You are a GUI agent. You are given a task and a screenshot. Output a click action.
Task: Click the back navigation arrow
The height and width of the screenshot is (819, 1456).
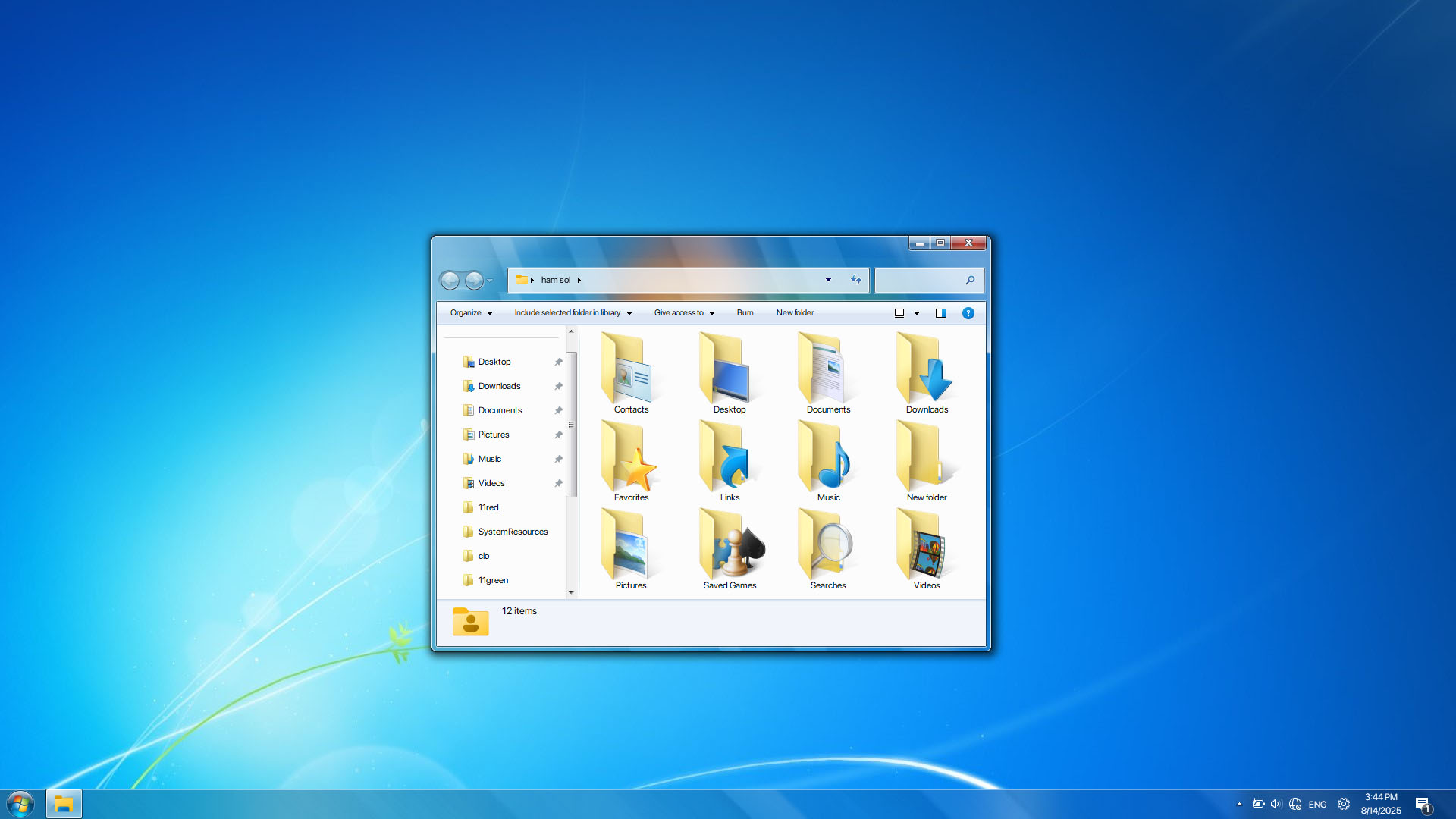450,281
